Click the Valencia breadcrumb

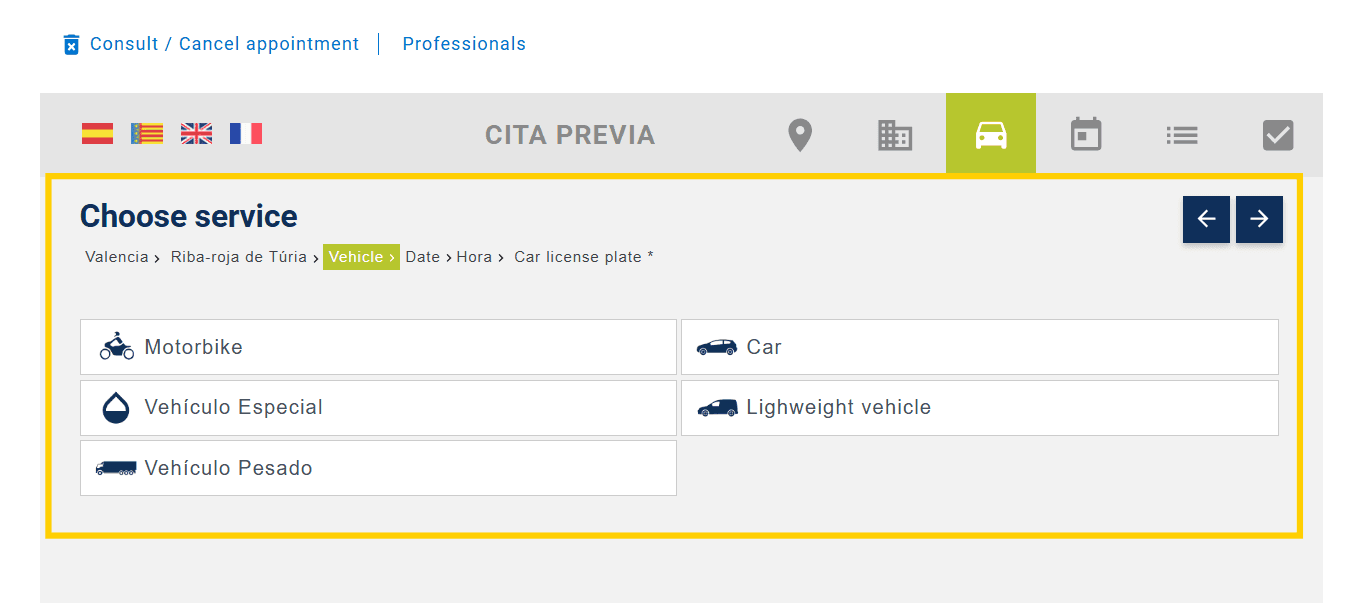[x=117, y=257]
